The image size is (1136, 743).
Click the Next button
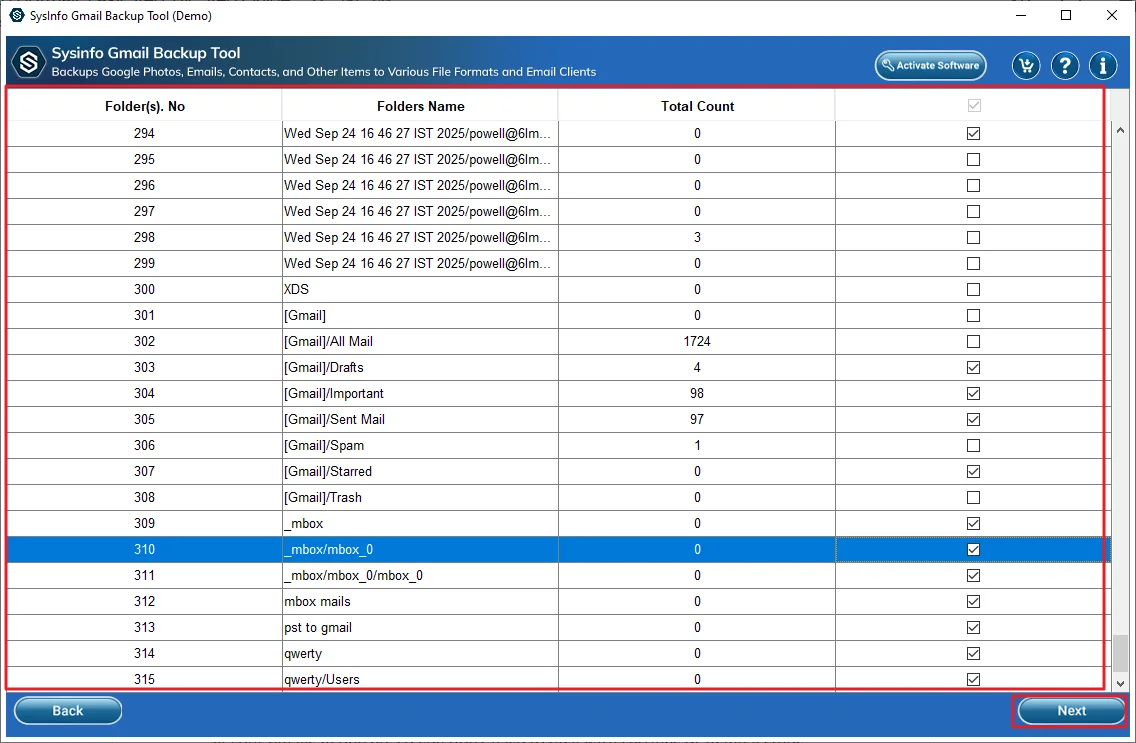1071,711
